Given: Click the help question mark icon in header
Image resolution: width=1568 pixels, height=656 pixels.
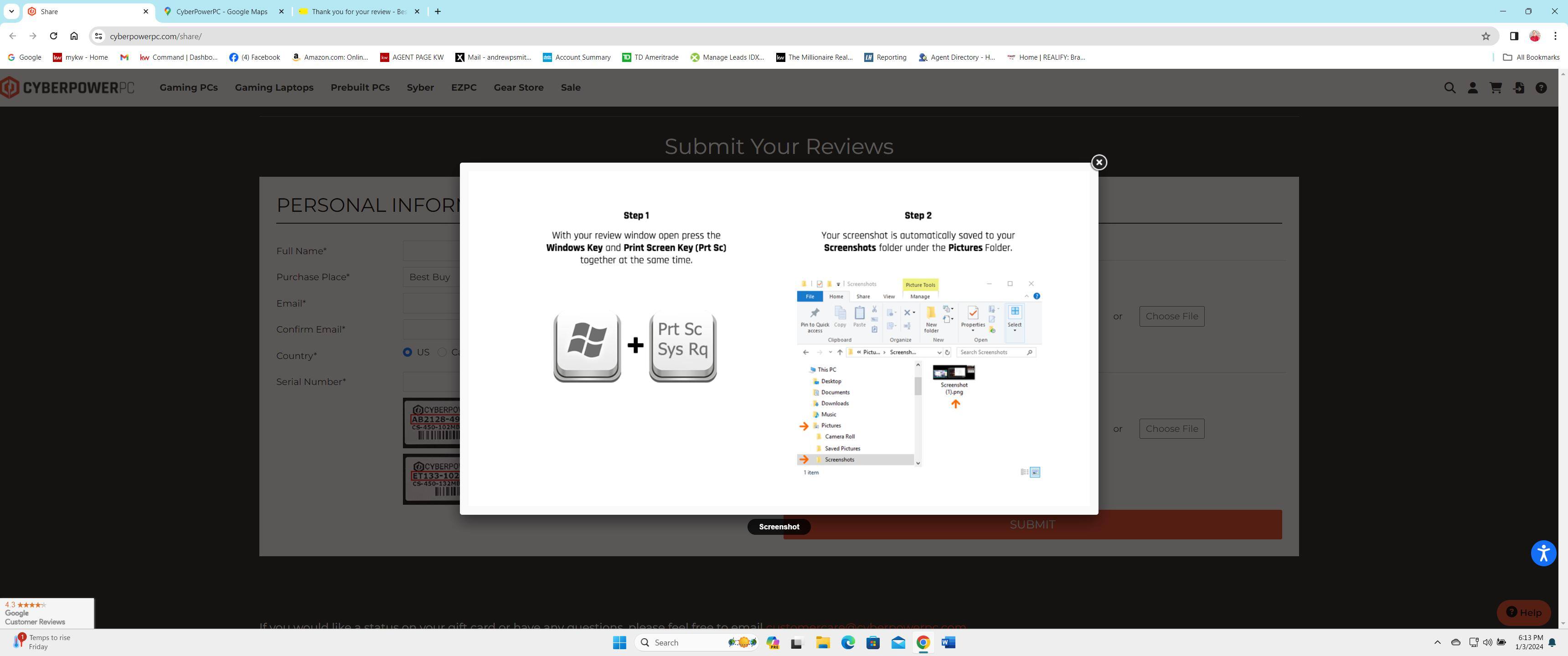Looking at the screenshot, I should point(1541,87).
